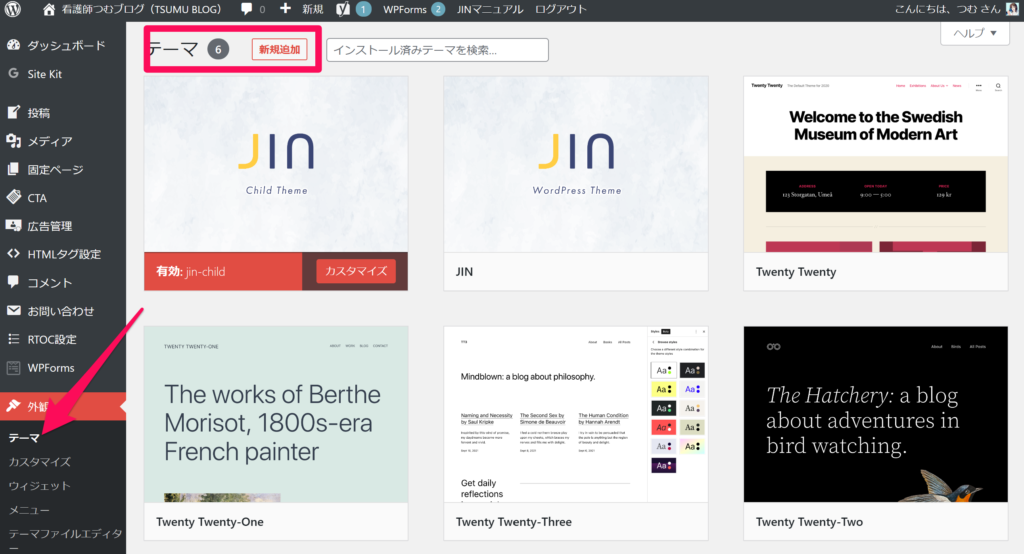
Task: Open the ヘルプ dropdown tab
Action: click(975, 33)
